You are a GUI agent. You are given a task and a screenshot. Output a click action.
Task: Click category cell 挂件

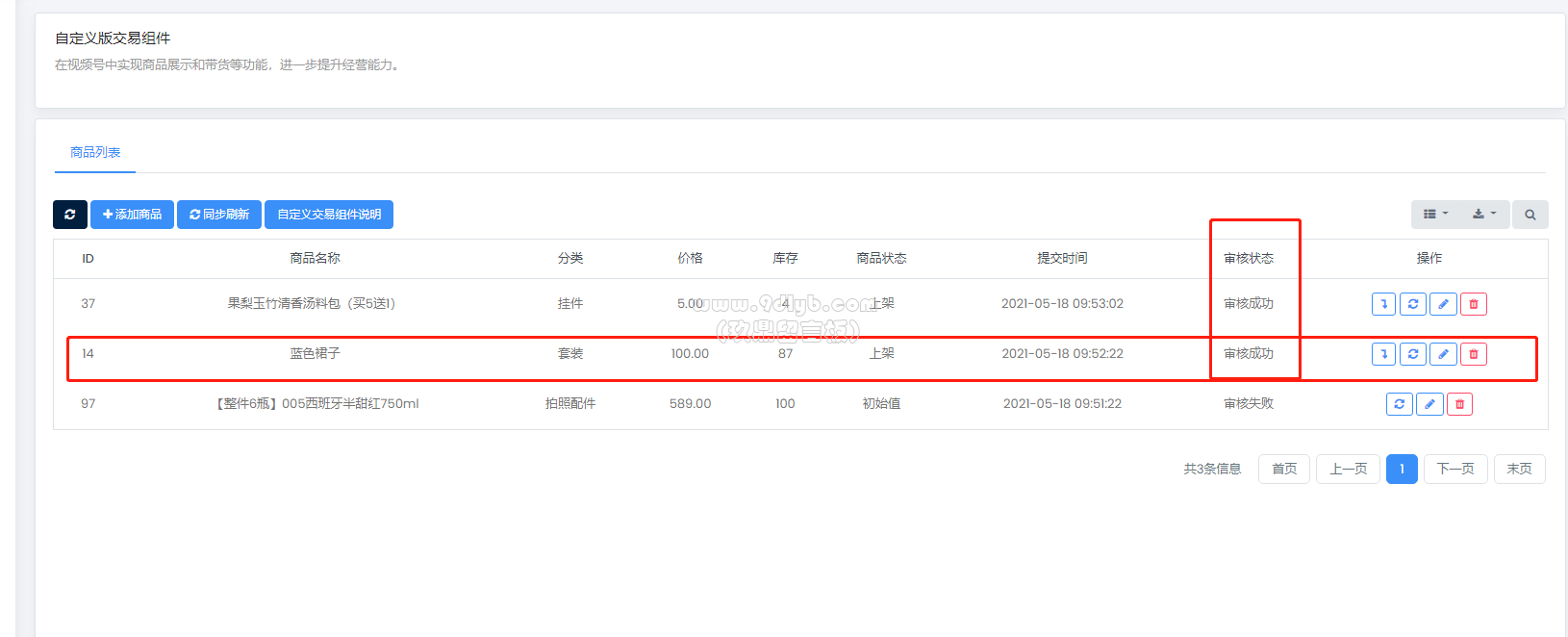coord(570,303)
